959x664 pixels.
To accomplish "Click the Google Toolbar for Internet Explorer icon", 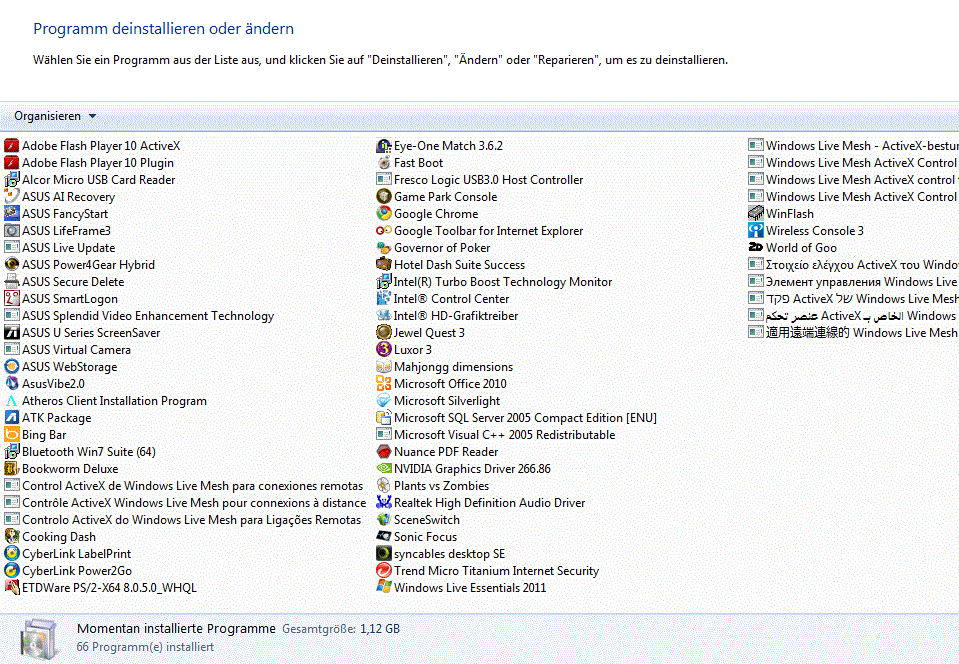I will point(383,231).
